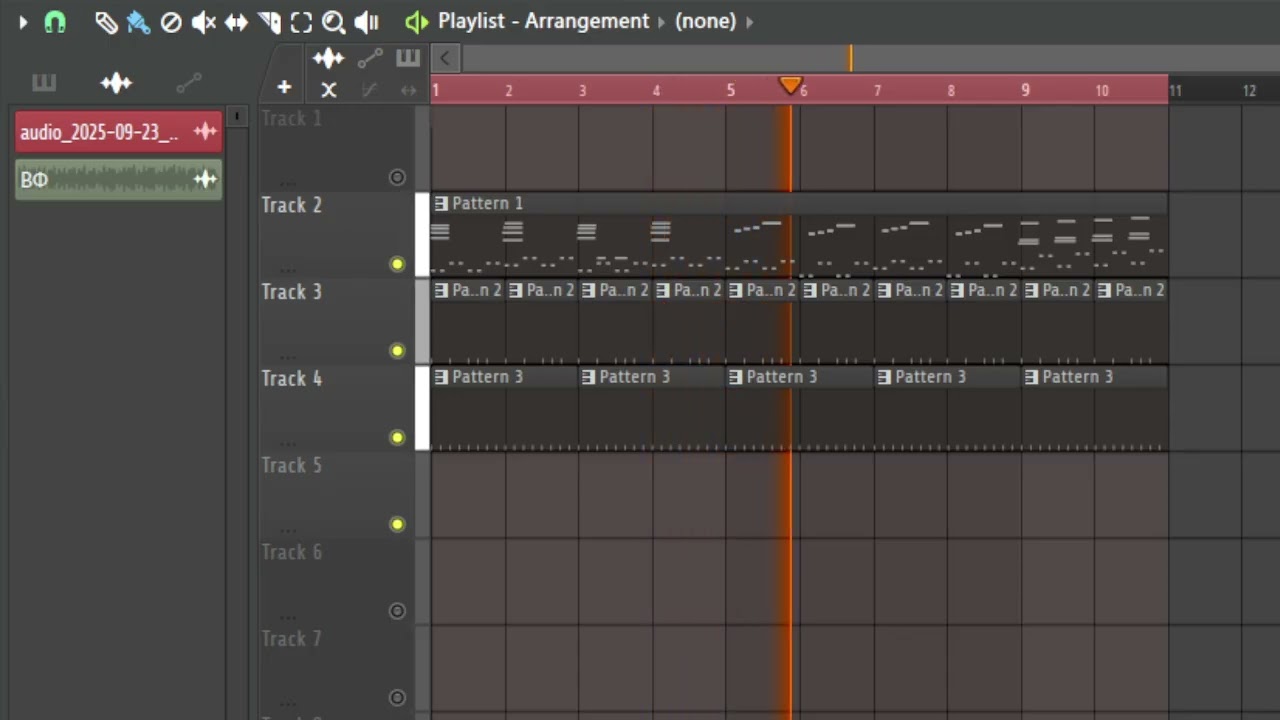Select the Delete tool

click(171, 22)
